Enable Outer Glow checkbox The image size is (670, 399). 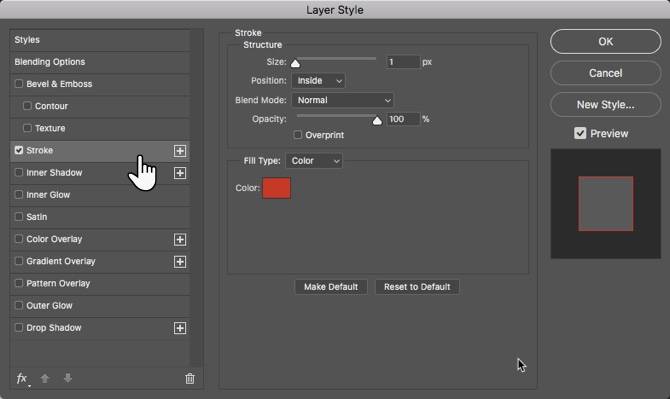click(x=19, y=305)
